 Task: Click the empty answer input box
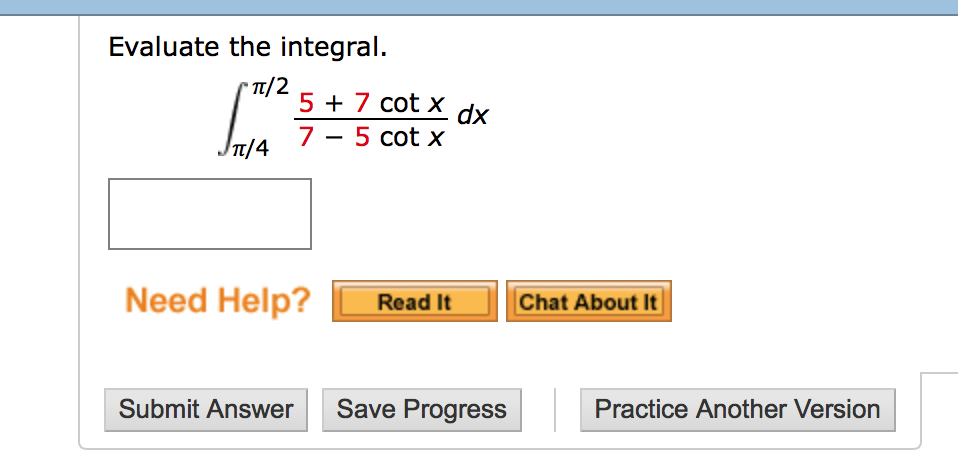(x=210, y=214)
